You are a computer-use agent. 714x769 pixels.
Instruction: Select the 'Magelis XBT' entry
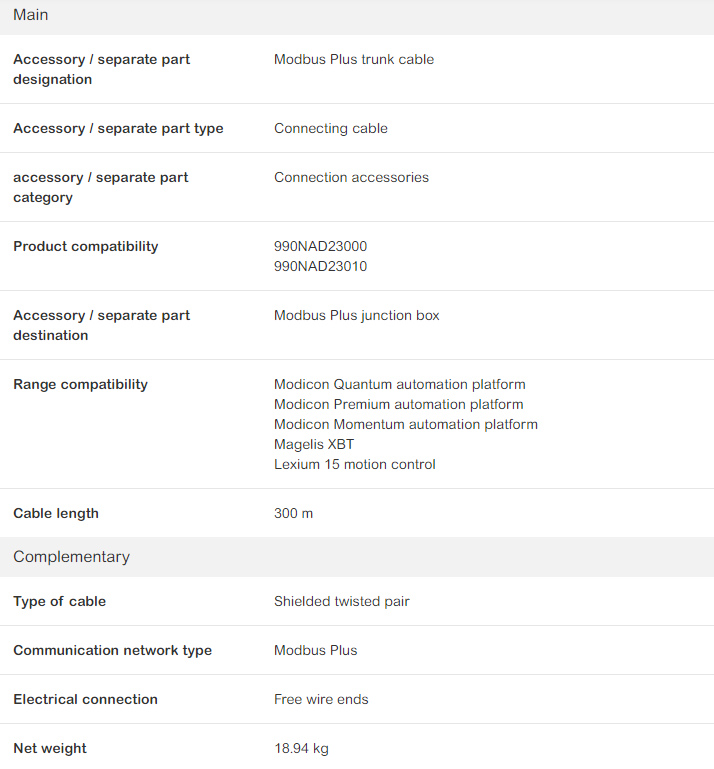[x=314, y=445]
